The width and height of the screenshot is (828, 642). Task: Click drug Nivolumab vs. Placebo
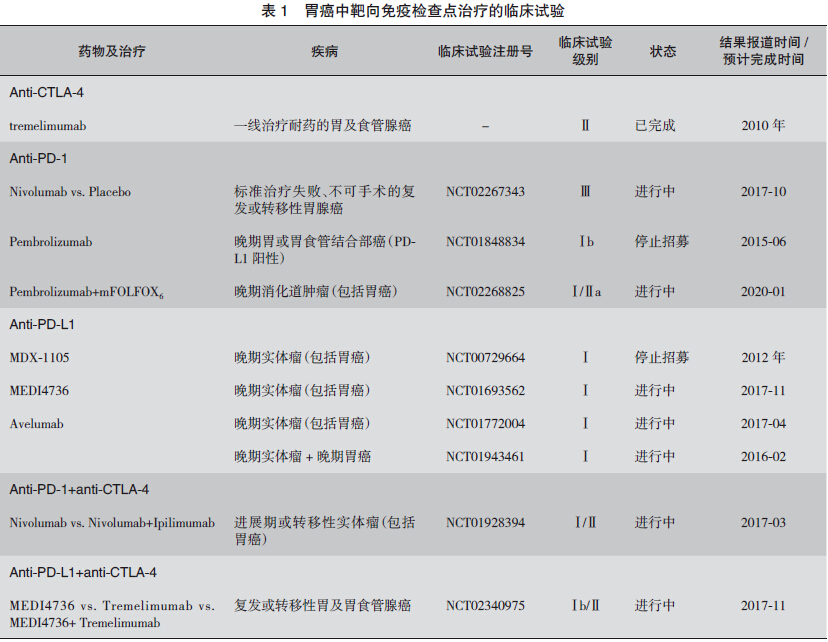pyautogui.click(x=70, y=192)
